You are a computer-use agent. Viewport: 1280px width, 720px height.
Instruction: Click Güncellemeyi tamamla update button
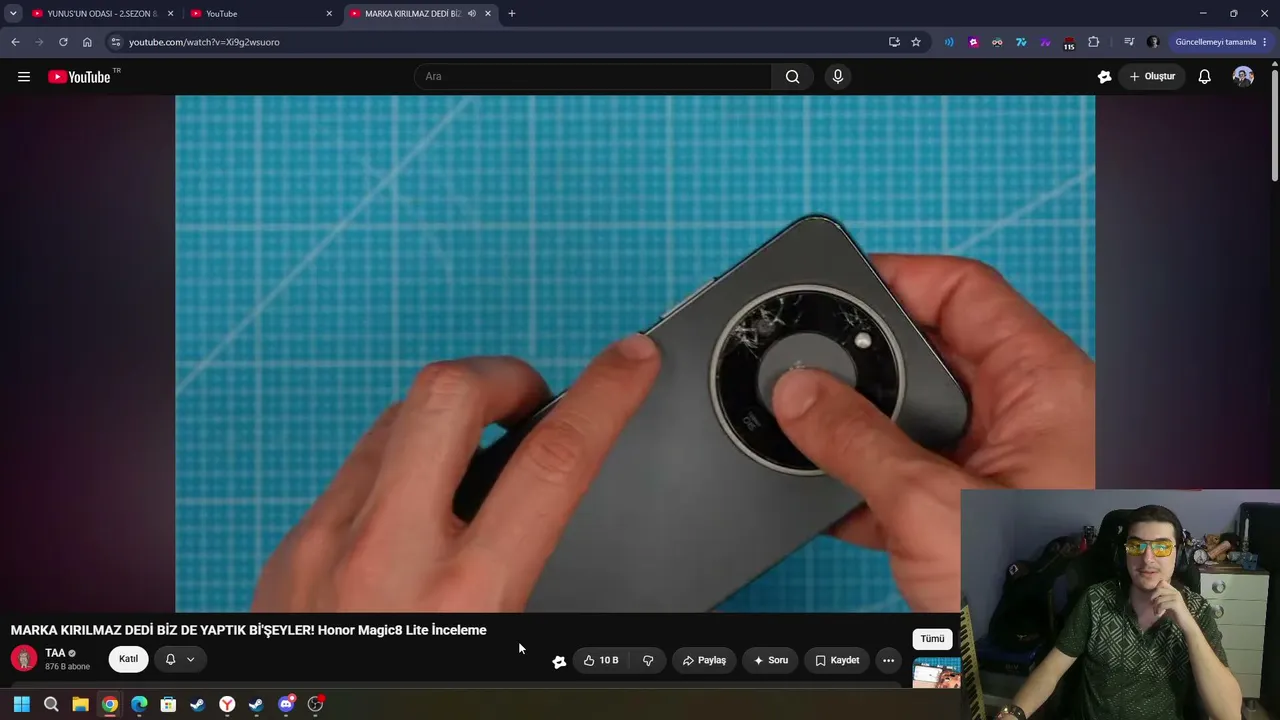point(1216,42)
